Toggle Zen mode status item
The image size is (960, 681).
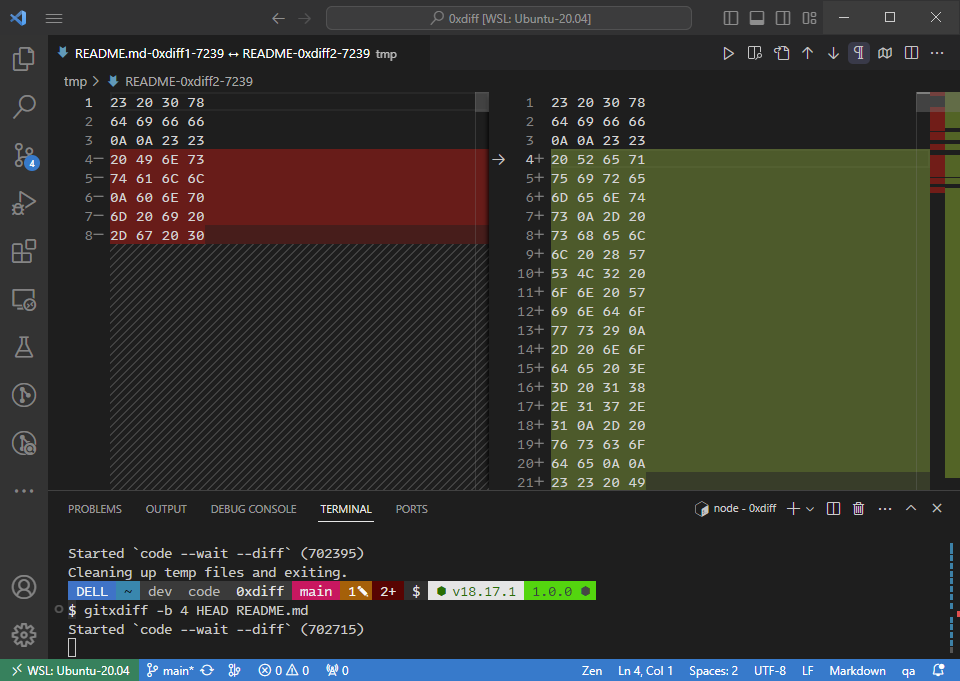(591, 671)
